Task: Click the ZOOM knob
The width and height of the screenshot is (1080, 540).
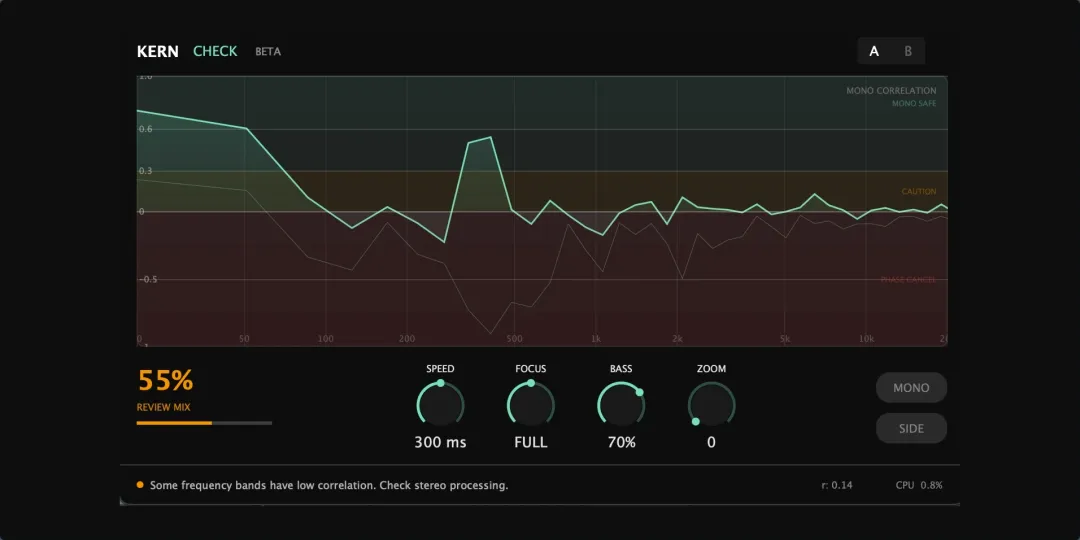Action: (x=712, y=404)
